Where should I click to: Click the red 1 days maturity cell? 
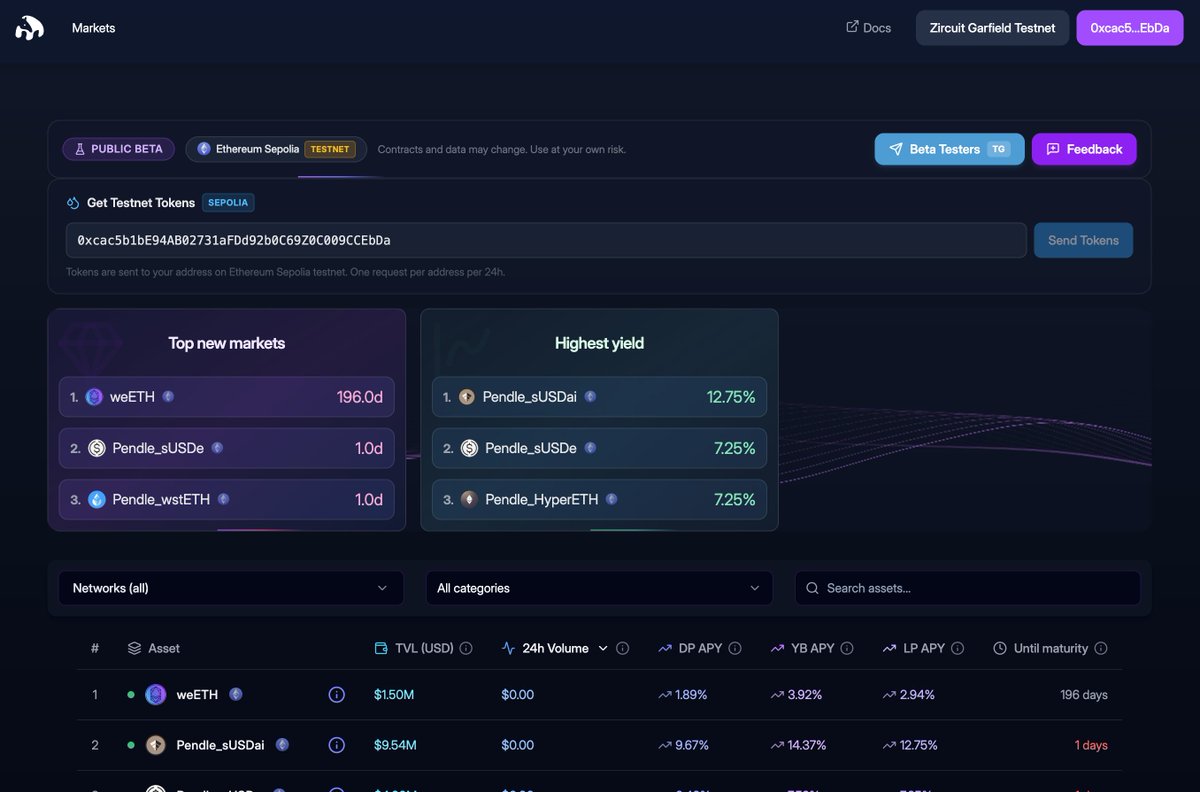(1091, 745)
